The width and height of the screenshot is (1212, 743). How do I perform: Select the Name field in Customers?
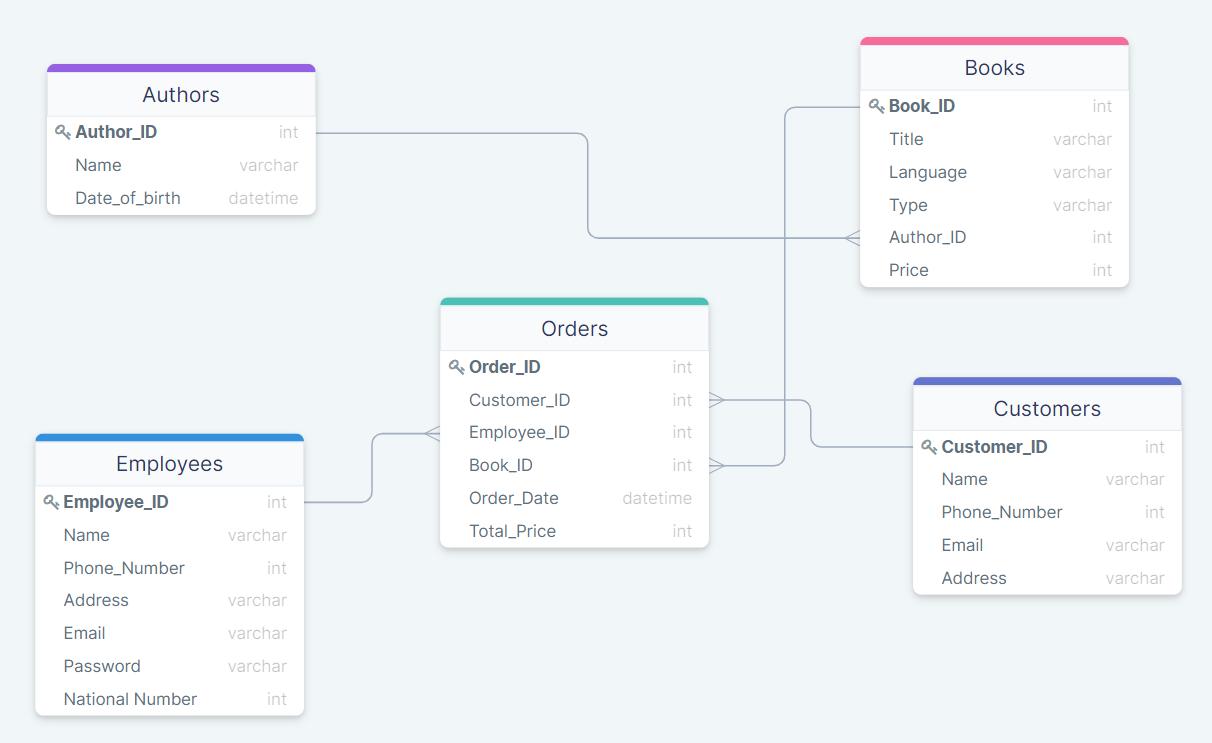1047,479
